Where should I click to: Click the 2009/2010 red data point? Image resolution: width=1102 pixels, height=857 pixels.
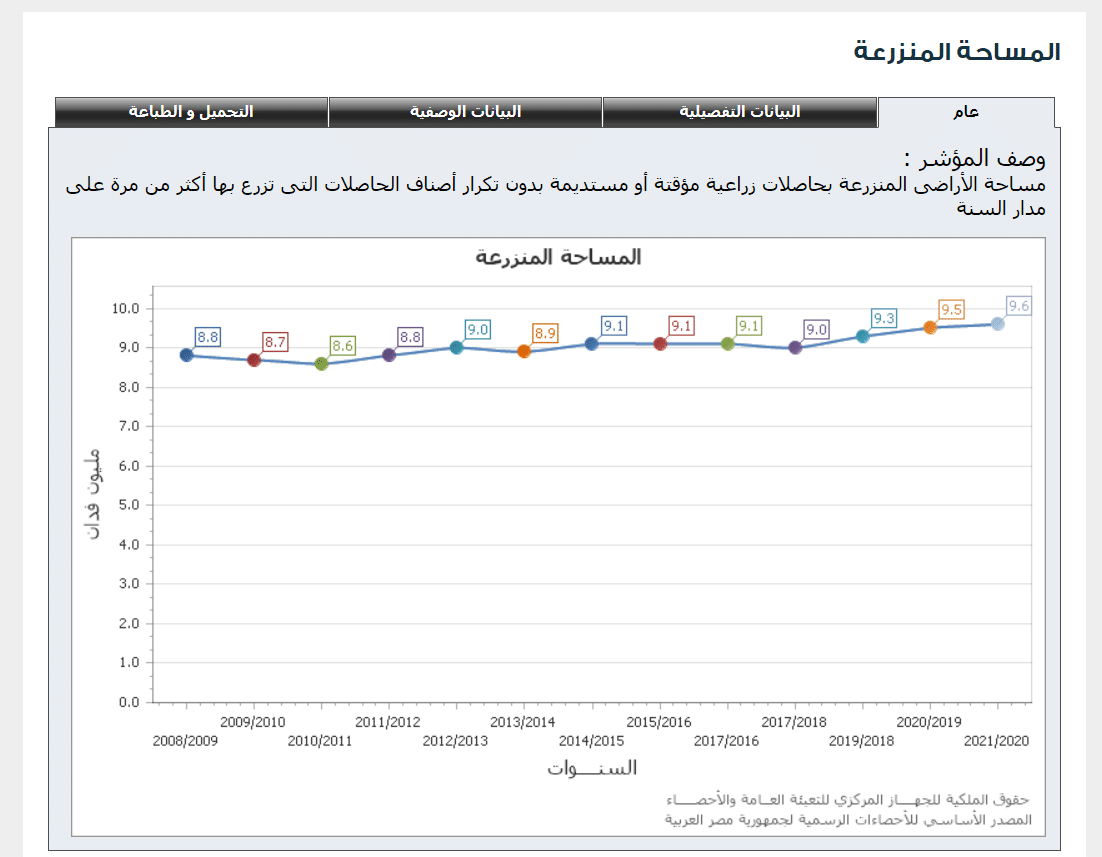click(254, 360)
